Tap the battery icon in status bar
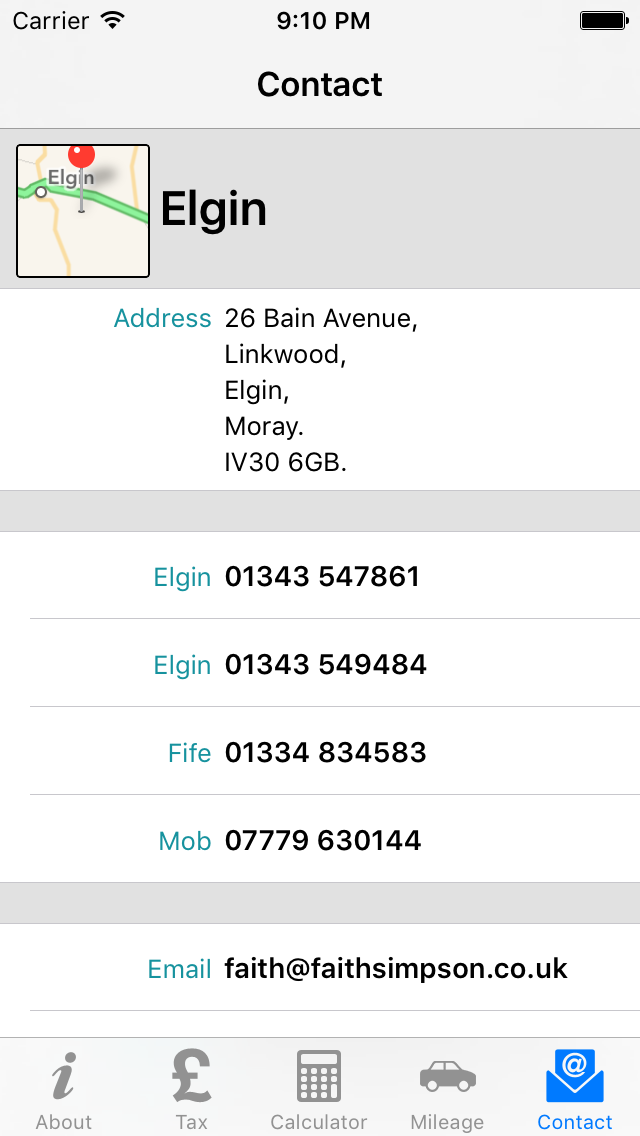Screen dimensions: 640x1136 click(x=603, y=20)
